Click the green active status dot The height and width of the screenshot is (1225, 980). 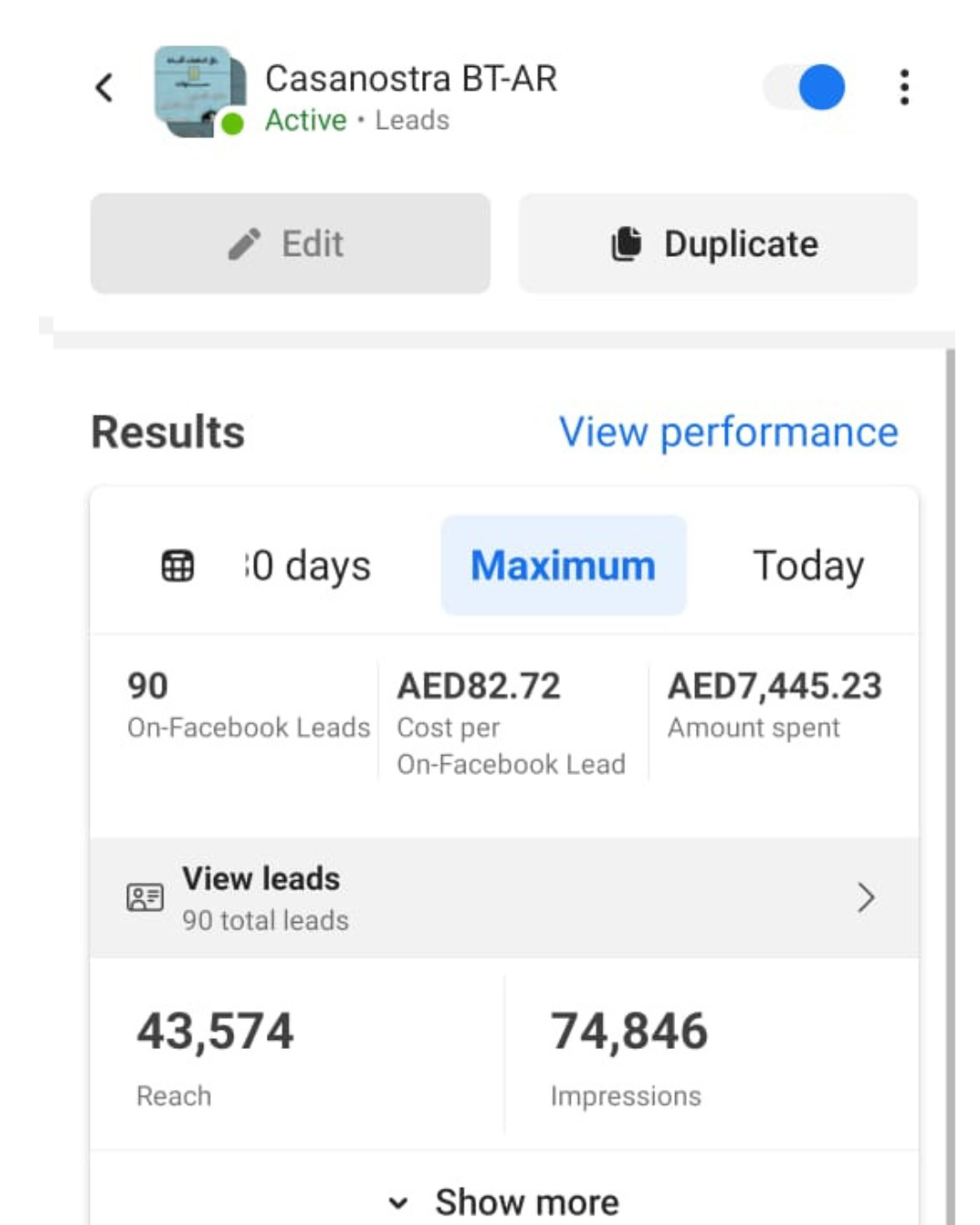[233, 123]
